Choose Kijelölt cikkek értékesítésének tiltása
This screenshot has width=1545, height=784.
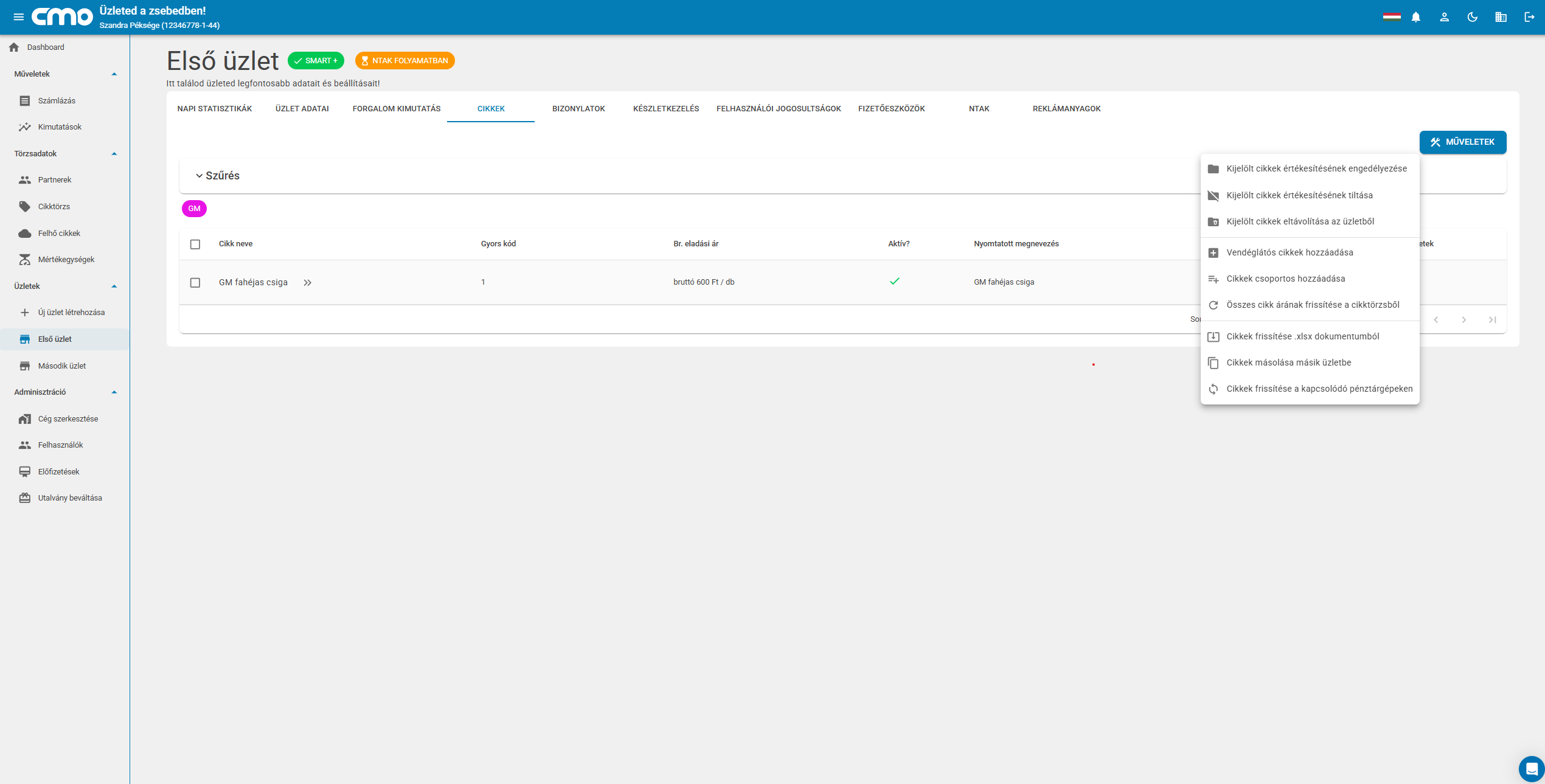1310,195
